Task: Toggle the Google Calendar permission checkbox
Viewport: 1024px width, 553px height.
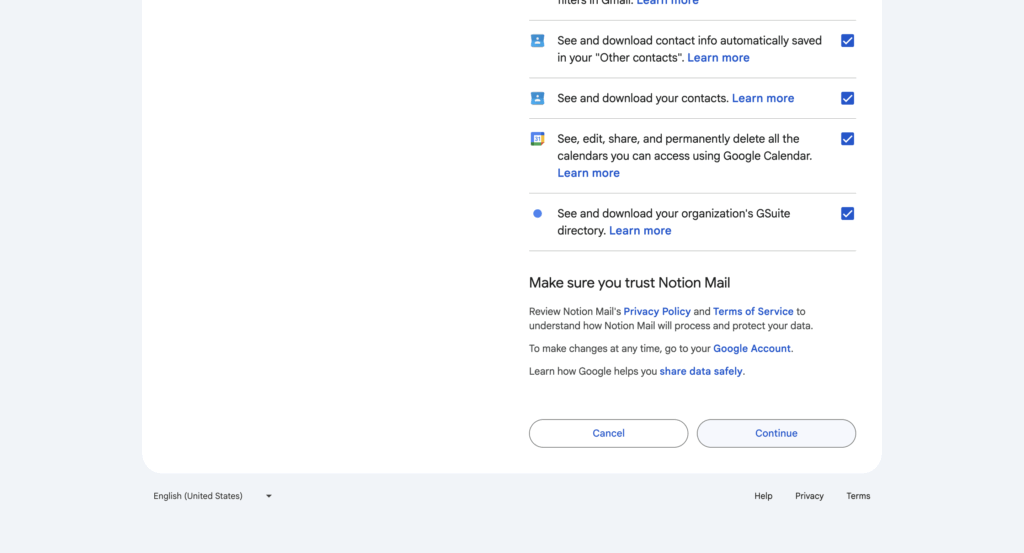Action: click(x=847, y=139)
